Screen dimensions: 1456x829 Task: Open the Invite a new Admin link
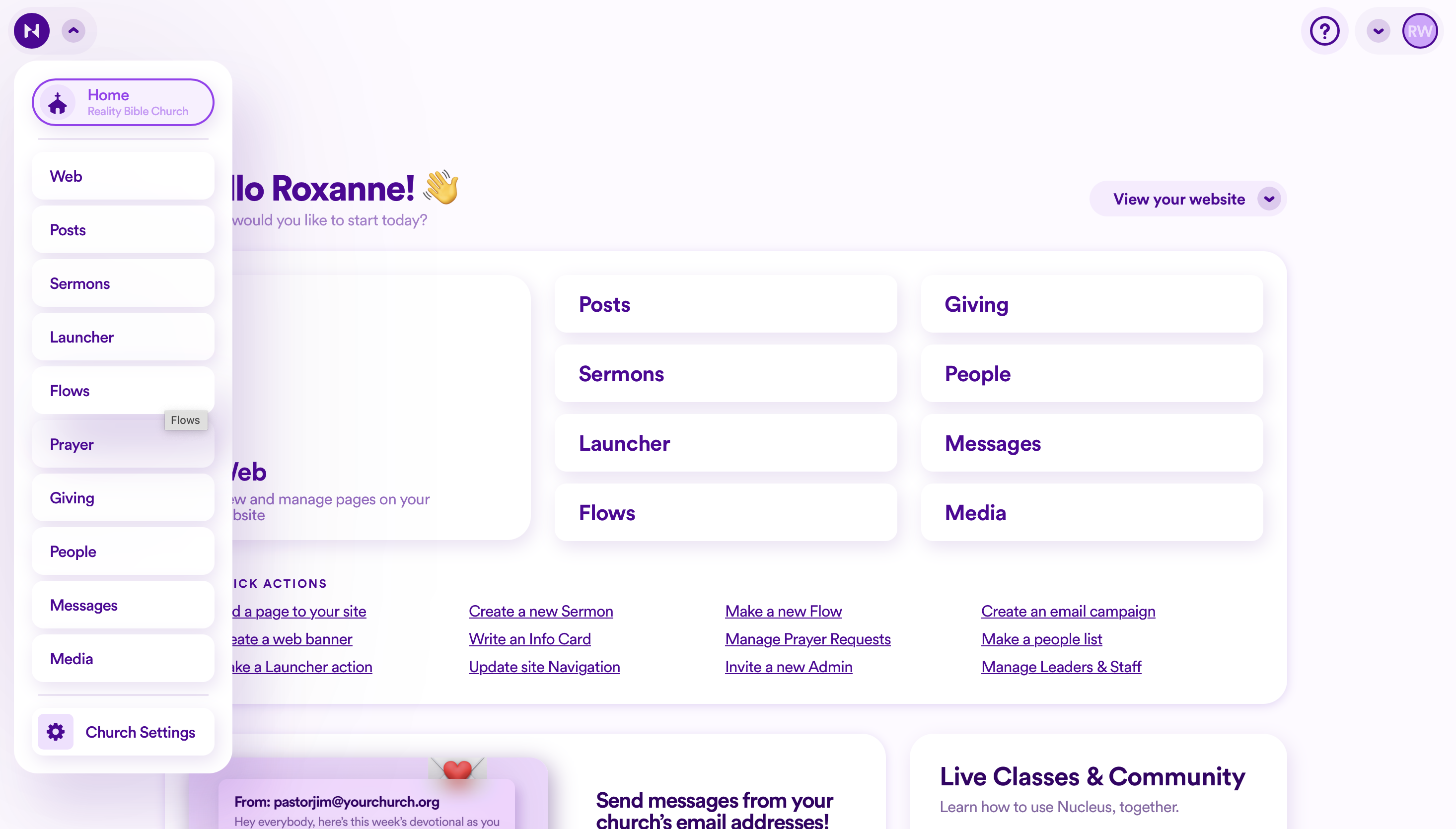(788, 667)
